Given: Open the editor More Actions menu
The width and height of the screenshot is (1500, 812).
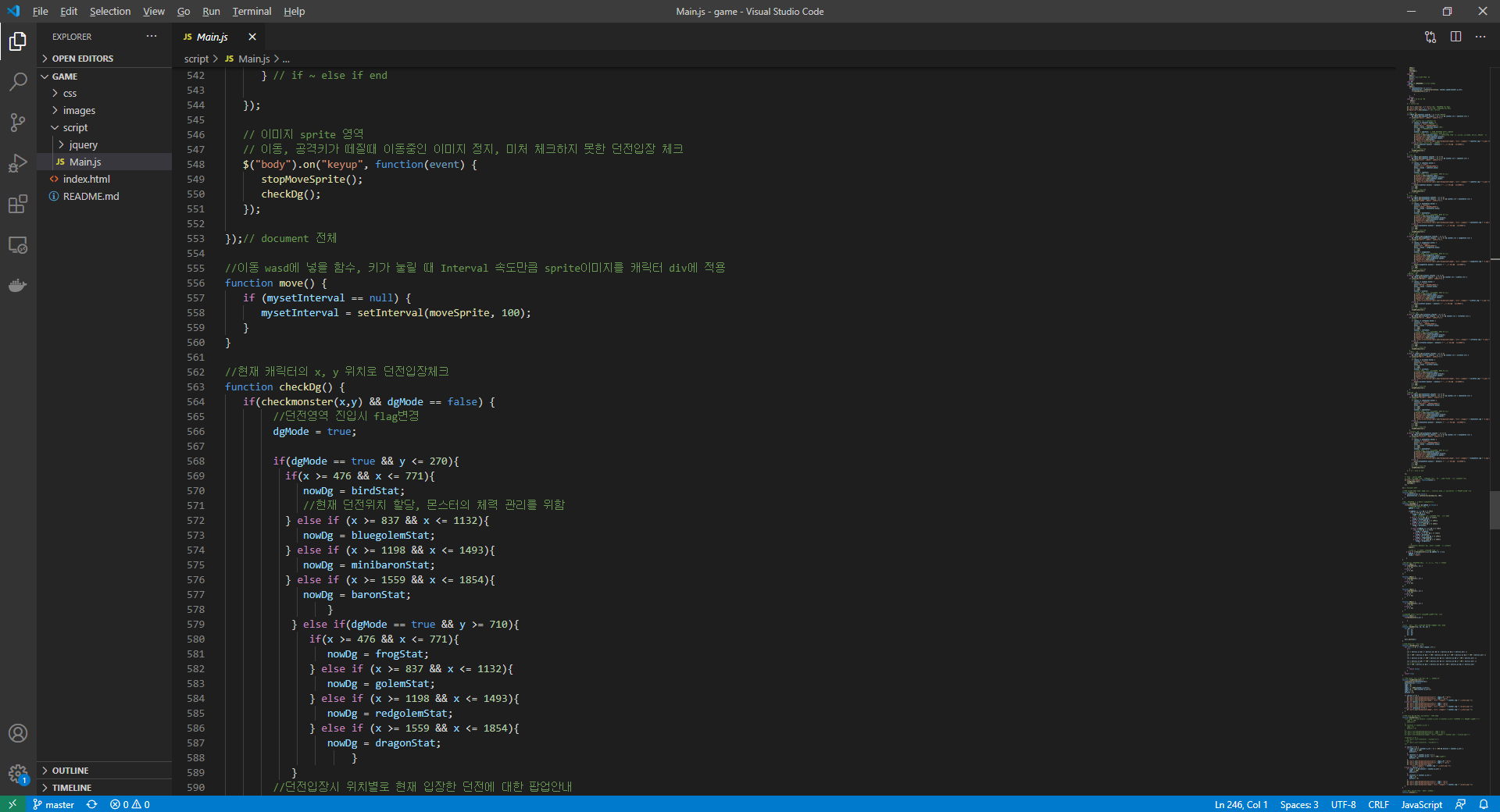Looking at the screenshot, I should [1481, 37].
